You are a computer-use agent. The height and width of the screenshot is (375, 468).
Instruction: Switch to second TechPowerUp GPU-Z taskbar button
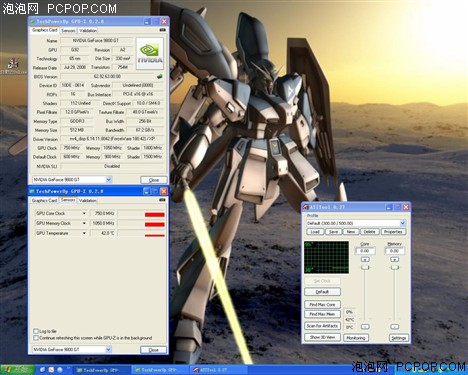coord(160,370)
